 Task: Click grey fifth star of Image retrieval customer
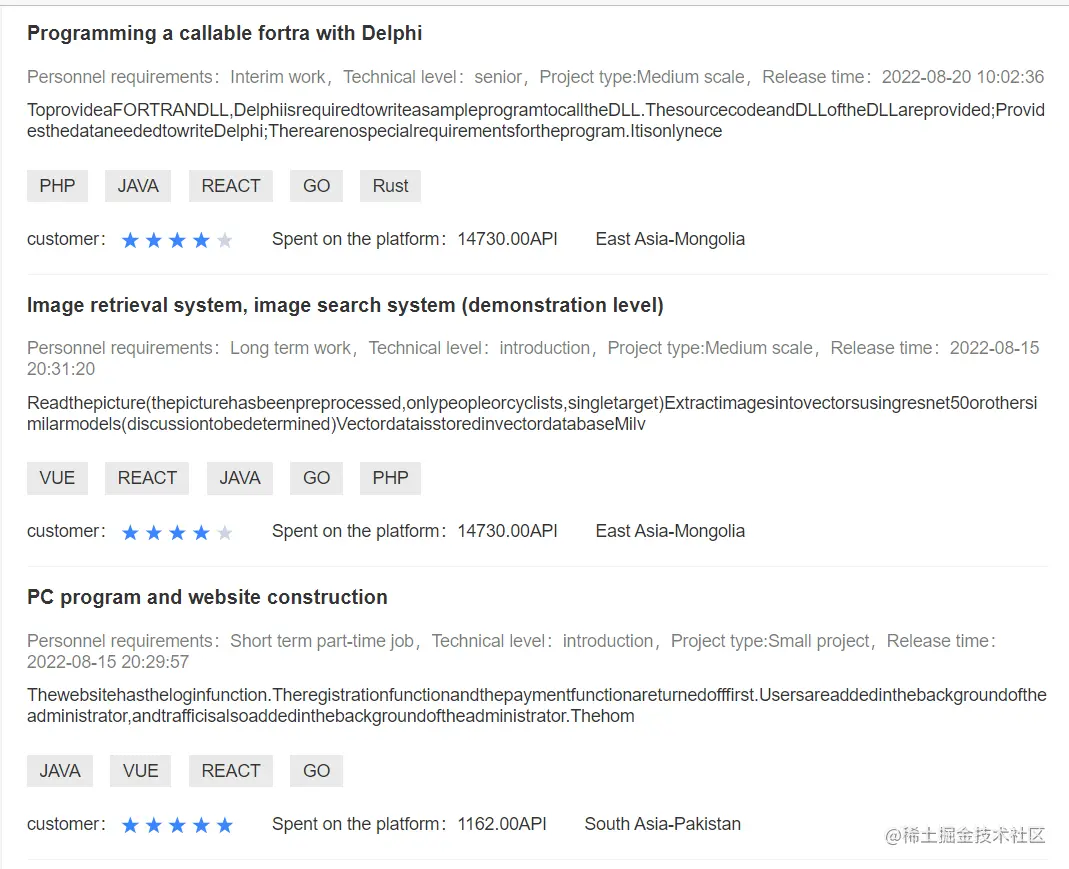(x=224, y=532)
